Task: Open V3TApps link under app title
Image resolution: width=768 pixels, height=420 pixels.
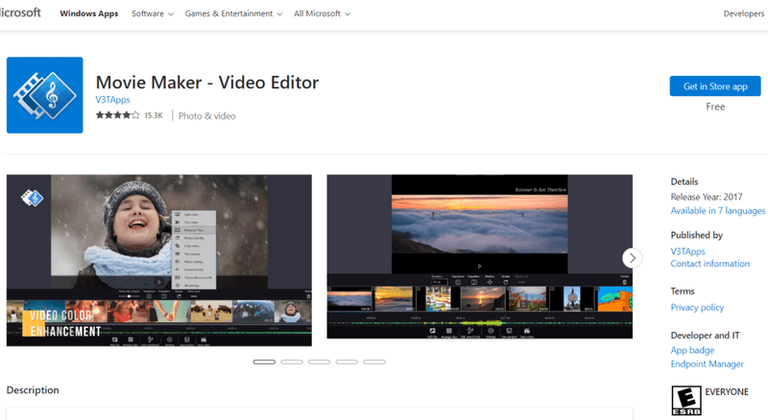Action: coord(113,99)
